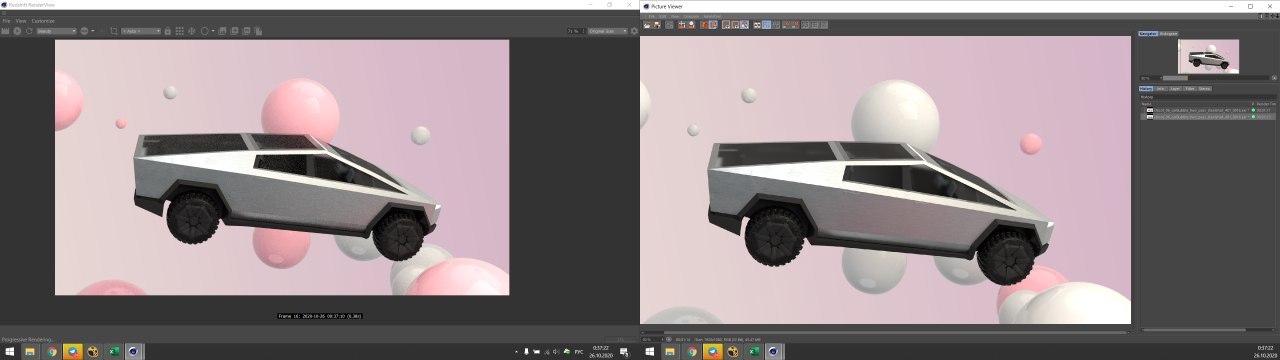Screen dimensions: 1280x360
Task: Select the crop region tool in RenderView
Action: [x=114, y=31]
